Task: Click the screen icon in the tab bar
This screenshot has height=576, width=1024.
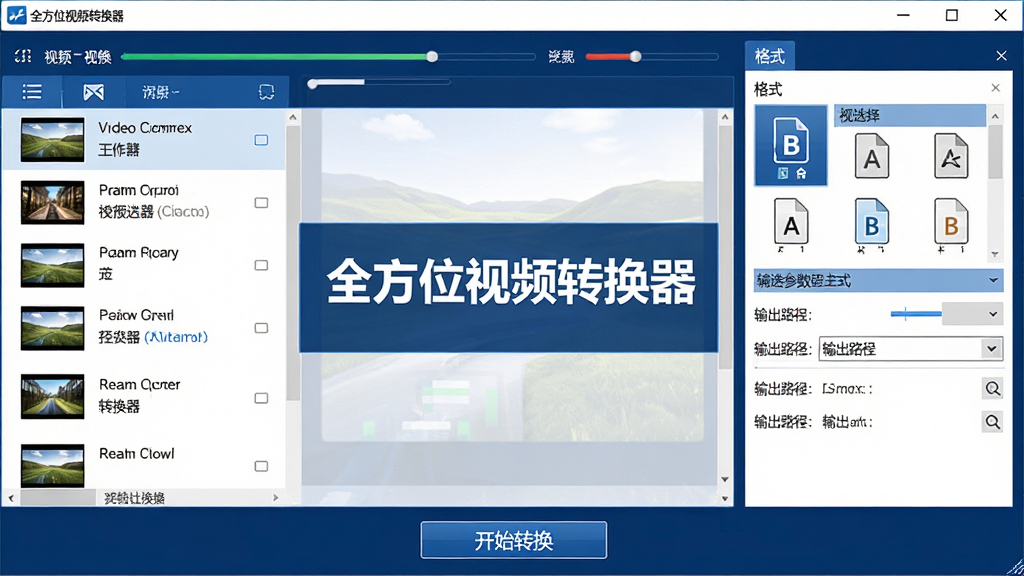Action: click(266, 92)
